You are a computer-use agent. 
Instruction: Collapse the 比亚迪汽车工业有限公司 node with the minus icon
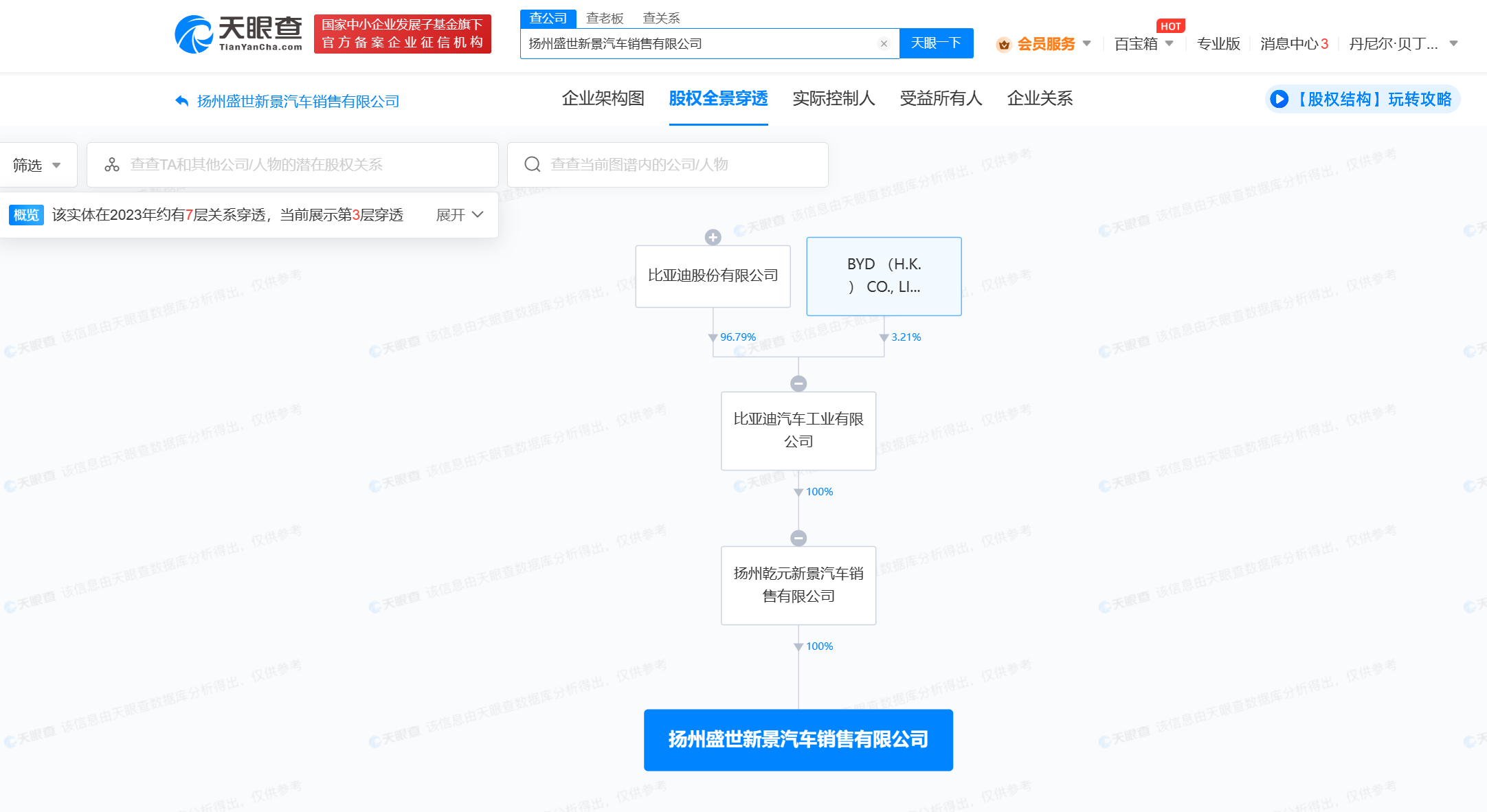[798, 384]
